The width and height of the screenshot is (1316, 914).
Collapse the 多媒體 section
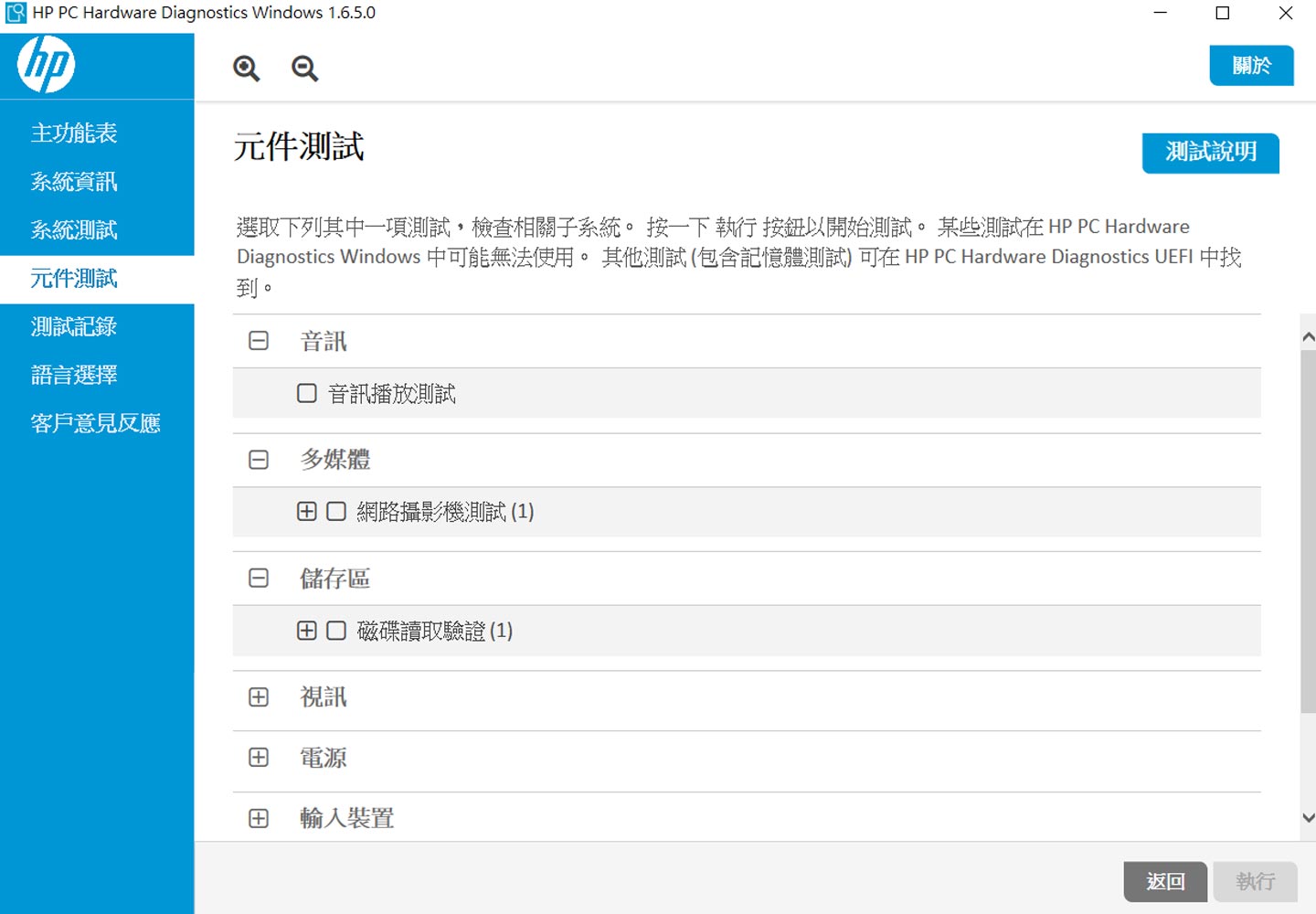(x=259, y=459)
